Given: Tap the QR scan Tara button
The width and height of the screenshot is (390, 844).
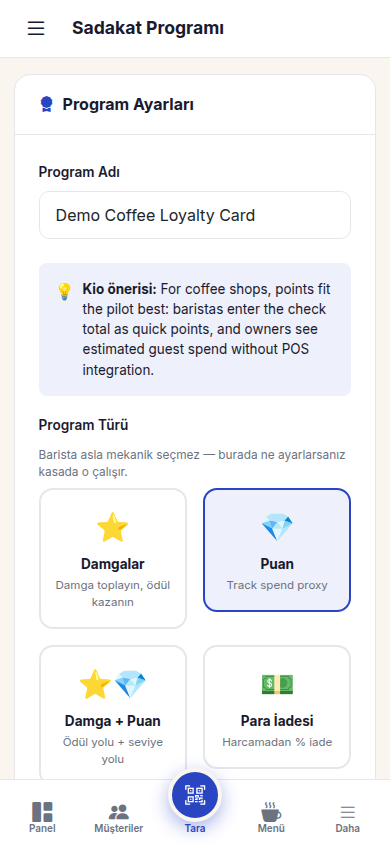Looking at the screenshot, I should [195, 795].
